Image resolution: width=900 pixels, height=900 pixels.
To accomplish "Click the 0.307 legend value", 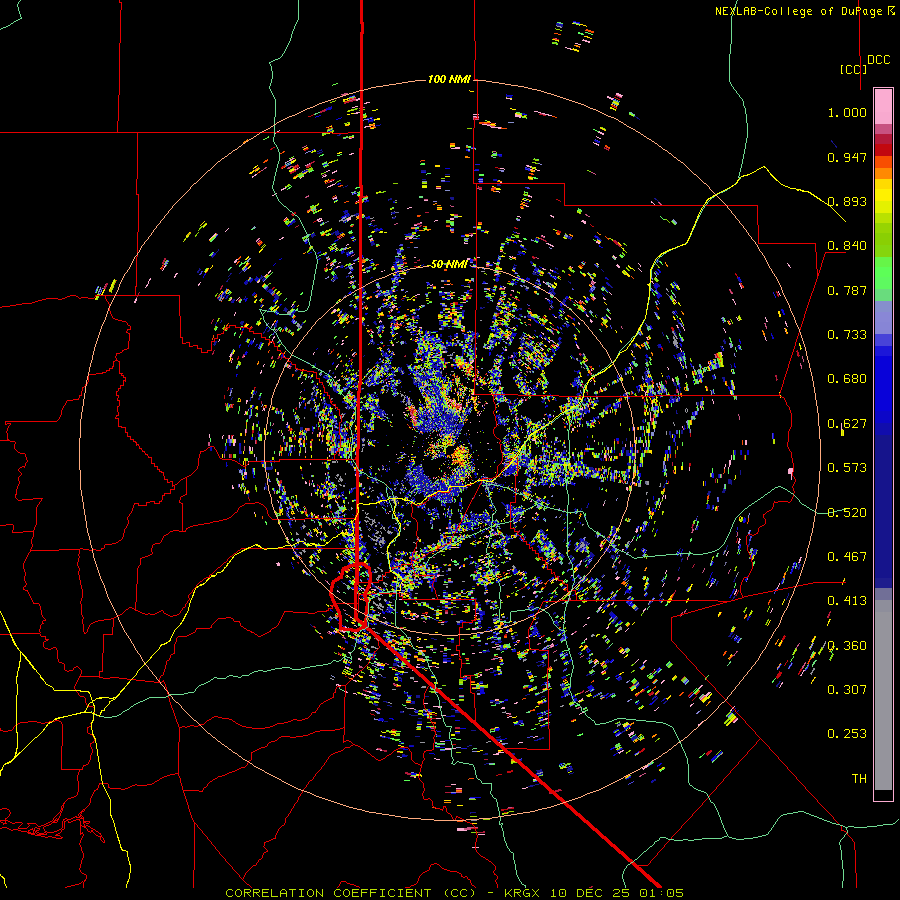I will pyautogui.click(x=847, y=690).
